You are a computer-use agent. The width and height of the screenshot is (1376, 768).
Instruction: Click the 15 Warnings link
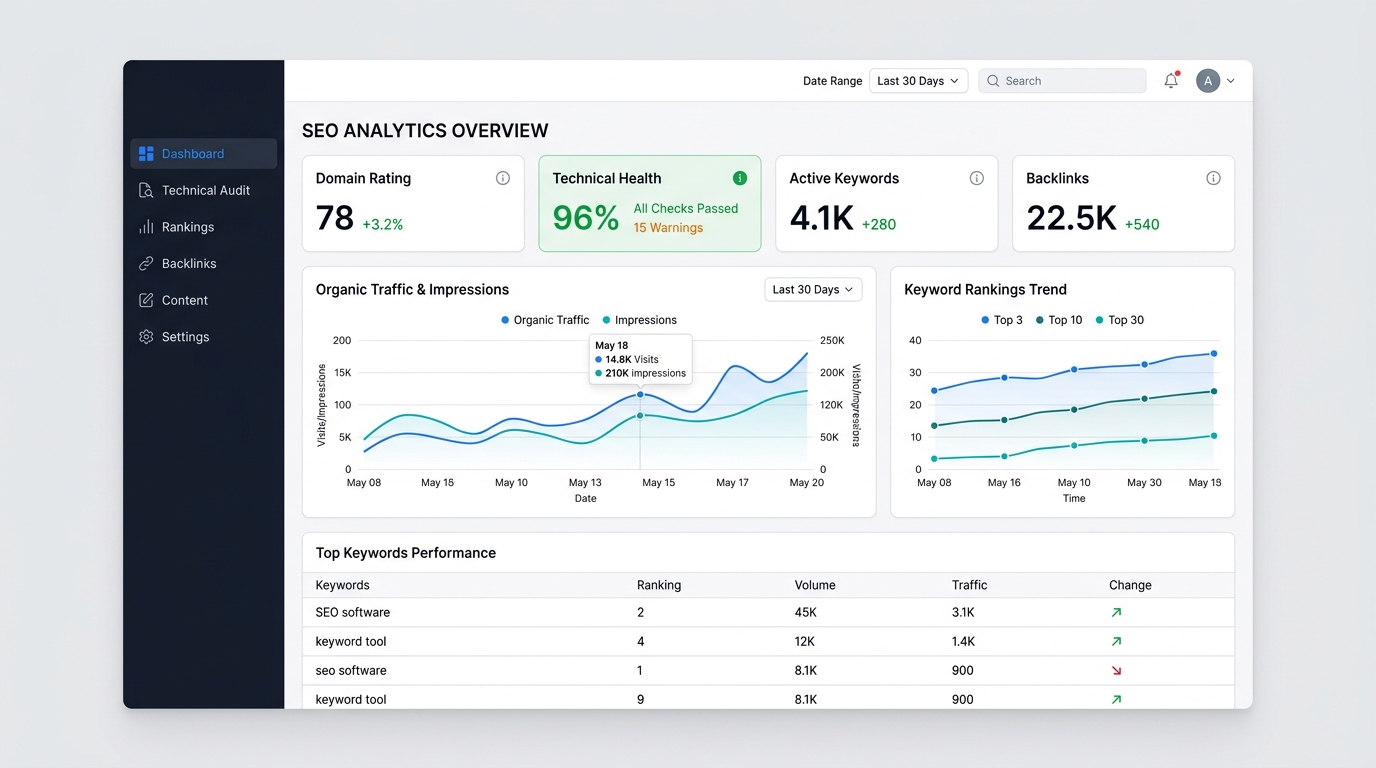point(668,228)
